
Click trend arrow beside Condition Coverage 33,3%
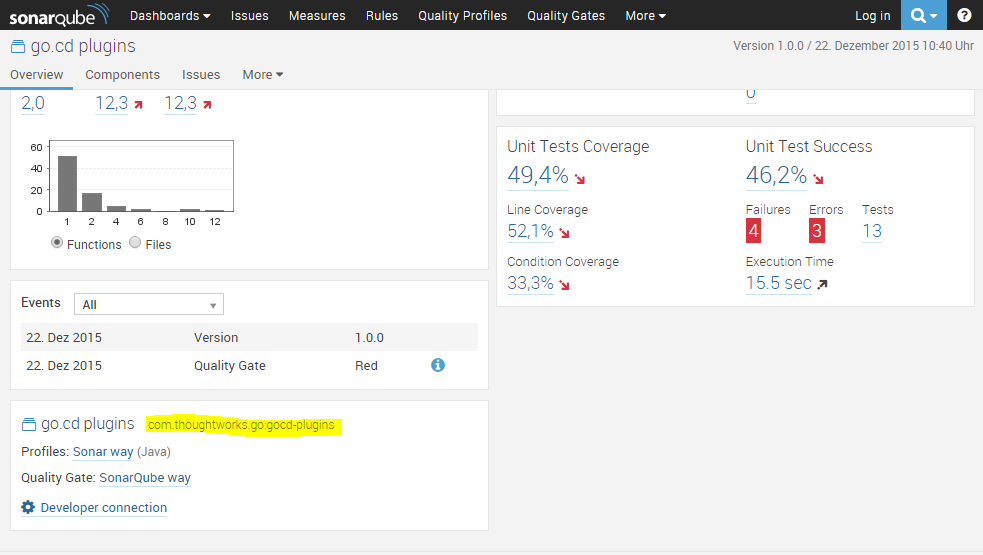[x=564, y=286]
